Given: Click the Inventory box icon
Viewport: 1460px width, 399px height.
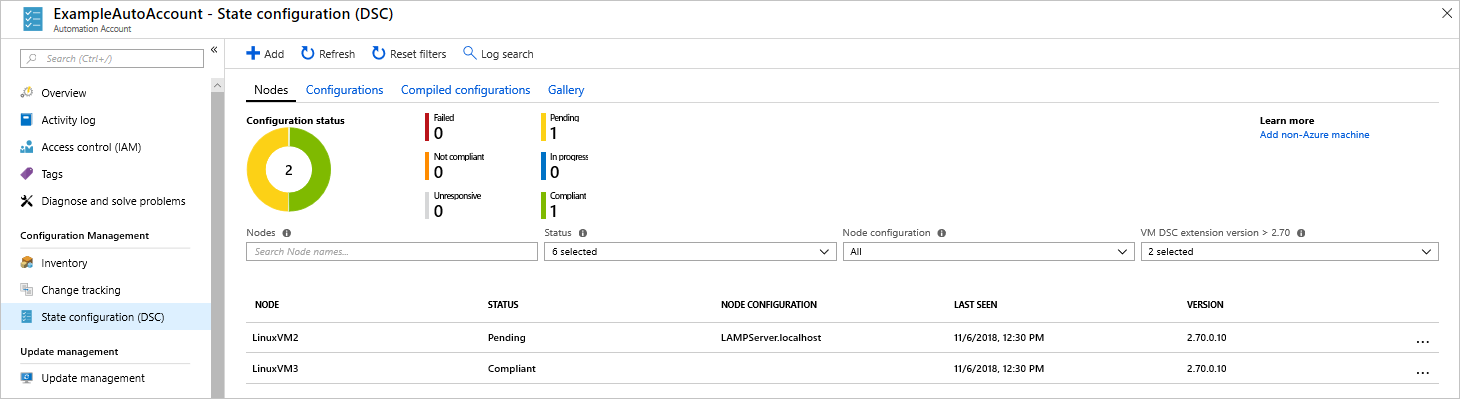Looking at the screenshot, I should click(x=27, y=263).
